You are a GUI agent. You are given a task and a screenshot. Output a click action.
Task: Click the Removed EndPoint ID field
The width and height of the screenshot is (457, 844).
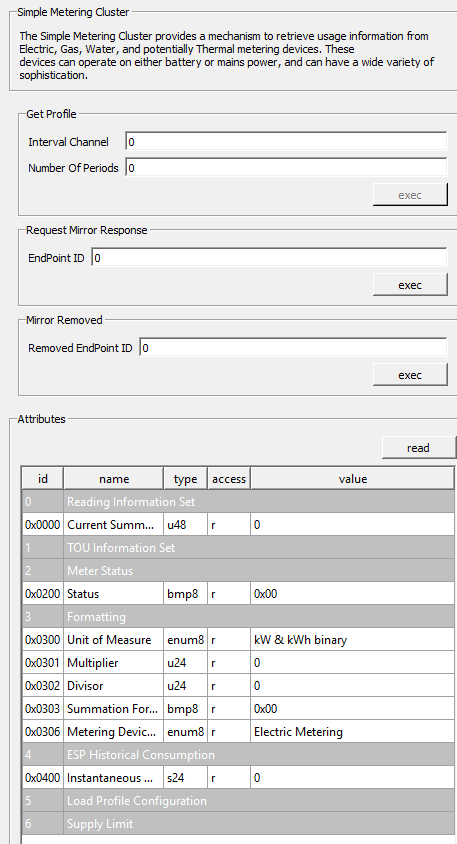[x=293, y=347]
